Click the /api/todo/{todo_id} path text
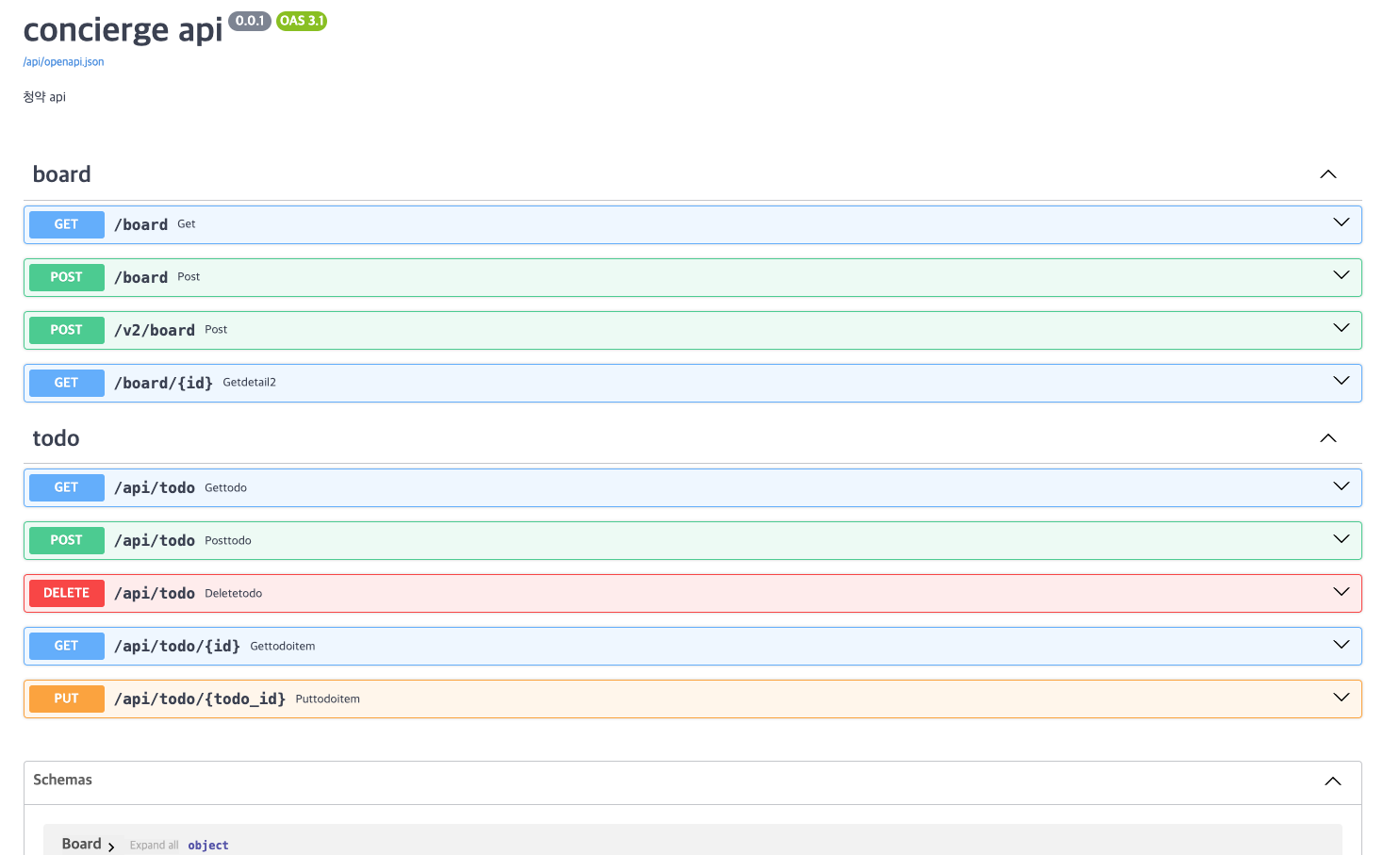The width and height of the screenshot is (1400, 855). tap(200, 699)
